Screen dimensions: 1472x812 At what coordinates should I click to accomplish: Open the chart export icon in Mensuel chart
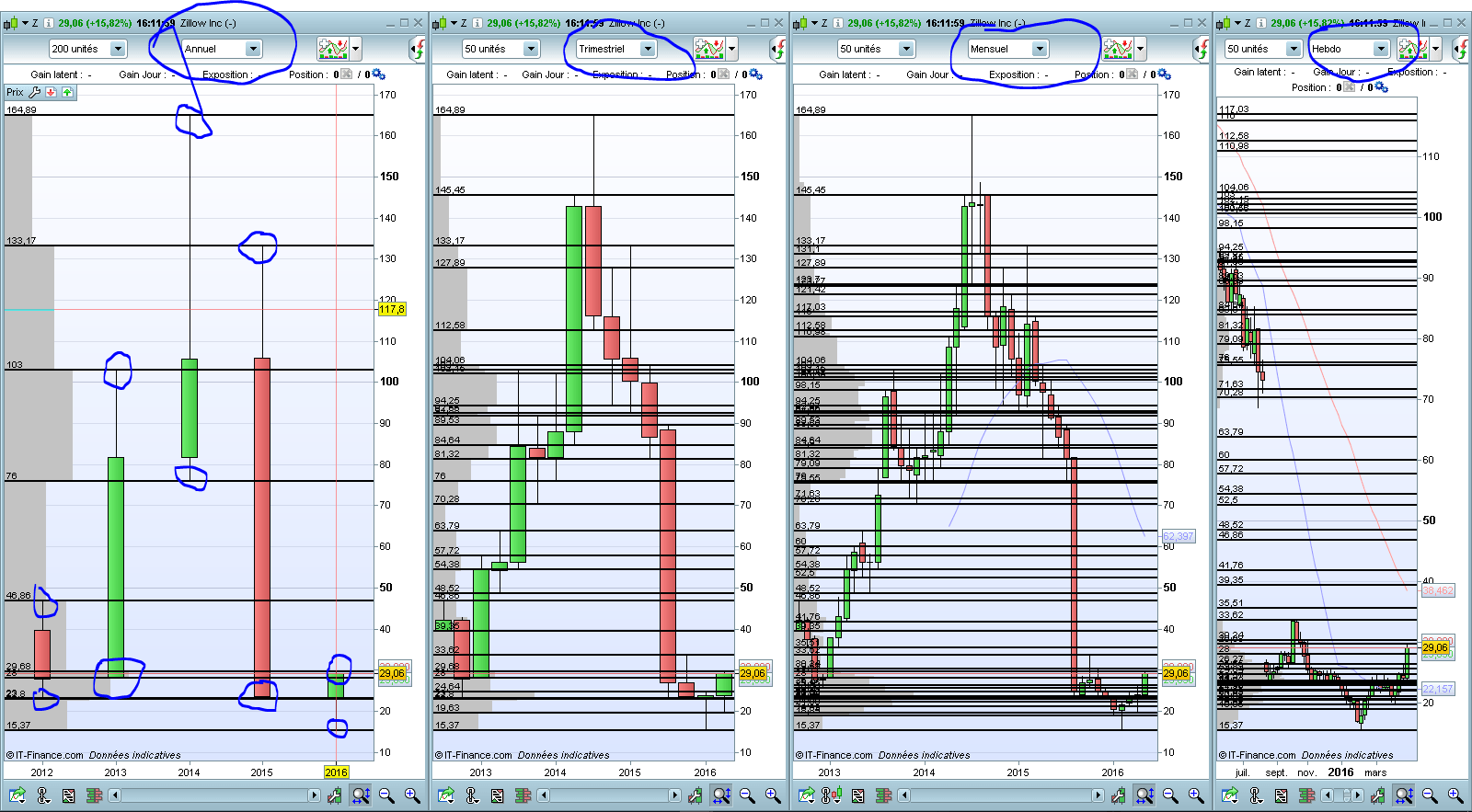click(807, 795)
